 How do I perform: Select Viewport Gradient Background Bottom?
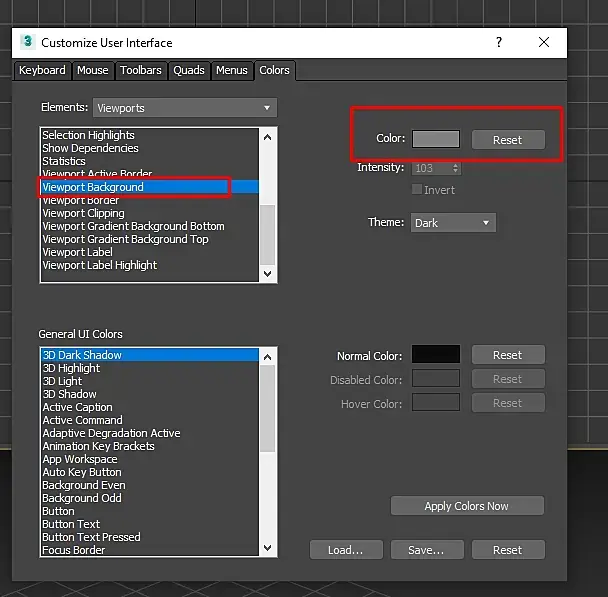[x=150, y=226]
